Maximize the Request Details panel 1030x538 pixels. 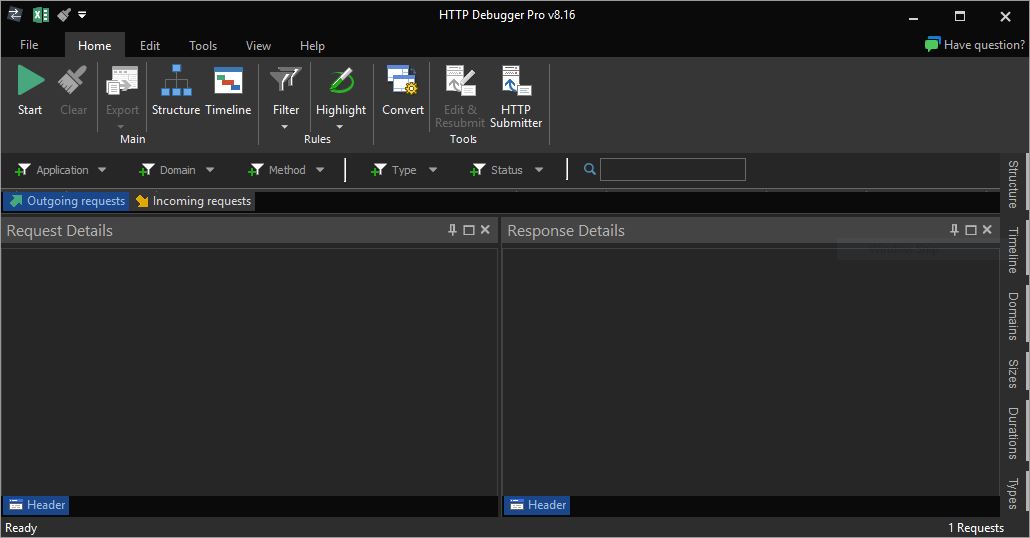pyautogui.click(x=469, y=230)
